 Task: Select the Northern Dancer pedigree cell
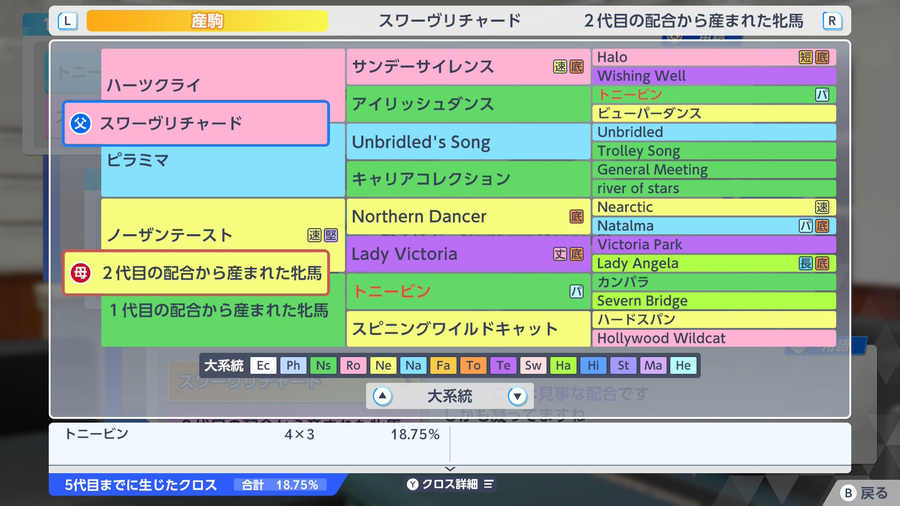click(x=468, y=216)
